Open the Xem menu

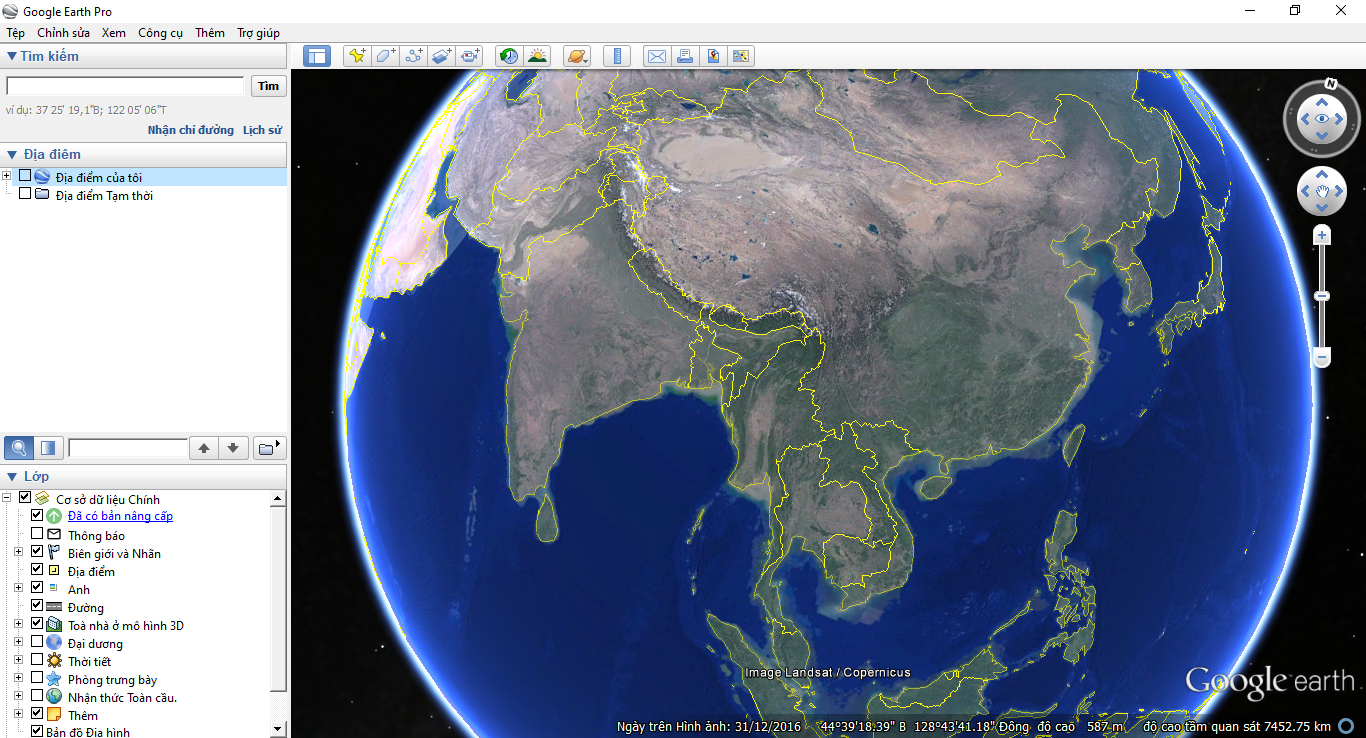[114, 33]
